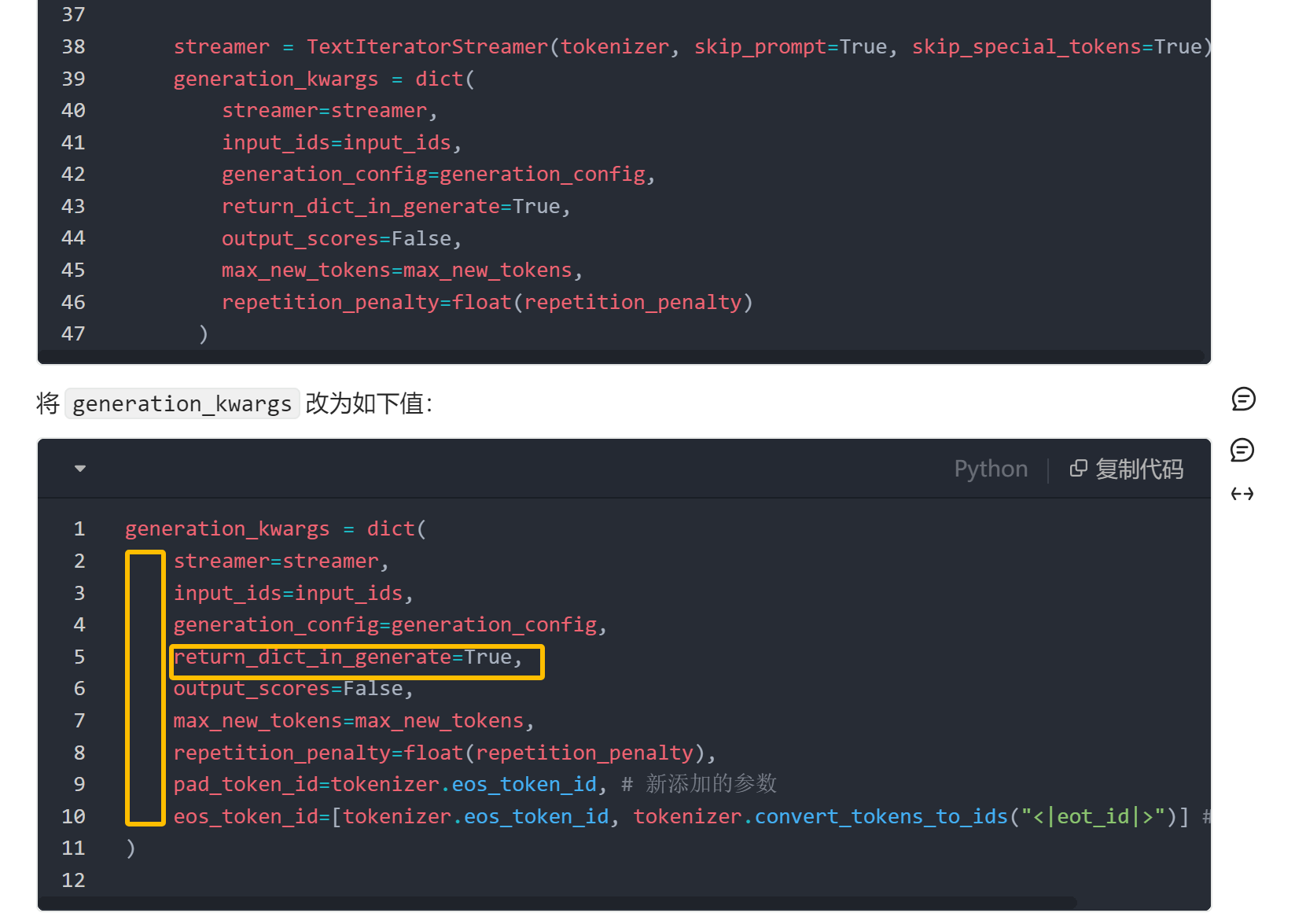Click the upper comment icon beside the paragraph
This screenshot has width=1295, height=924.
pos(1242,399)
